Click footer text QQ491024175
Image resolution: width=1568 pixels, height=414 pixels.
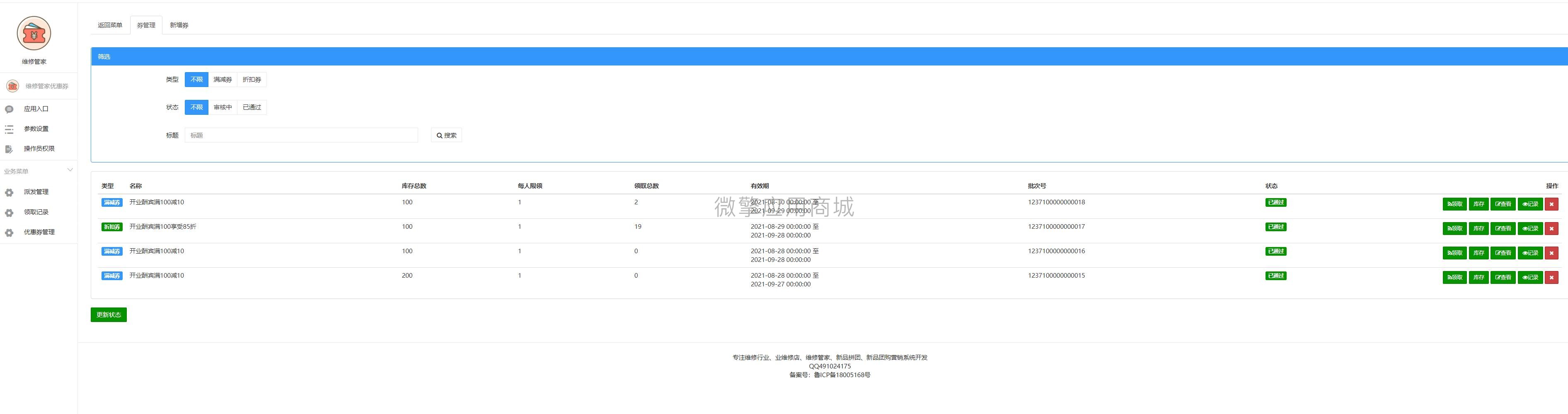[x=830, y=366]
